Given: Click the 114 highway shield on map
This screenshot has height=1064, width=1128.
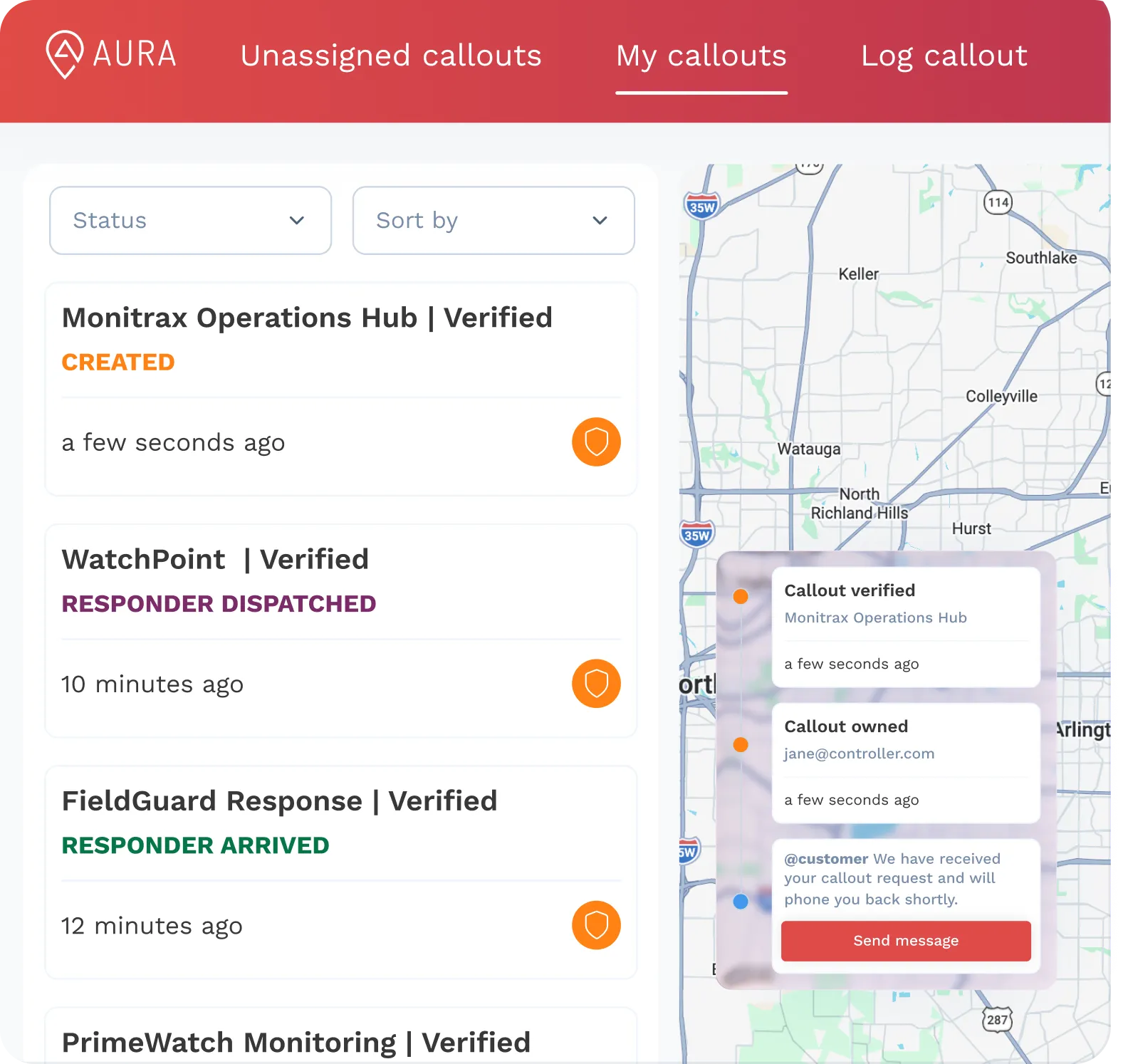Looking at the screenshot, I should (x=998, y=203).
